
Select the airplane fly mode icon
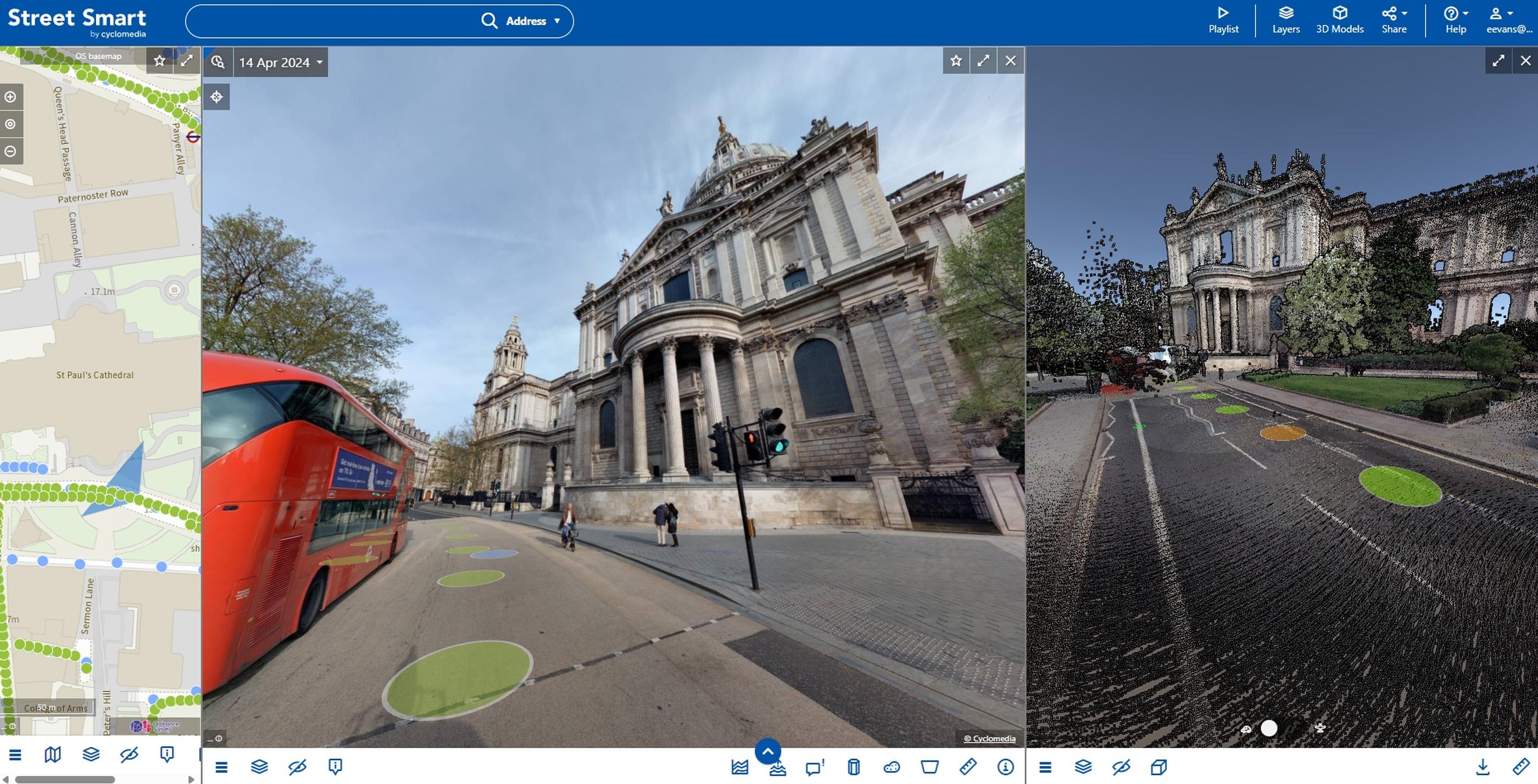(x=1320, y=728)
